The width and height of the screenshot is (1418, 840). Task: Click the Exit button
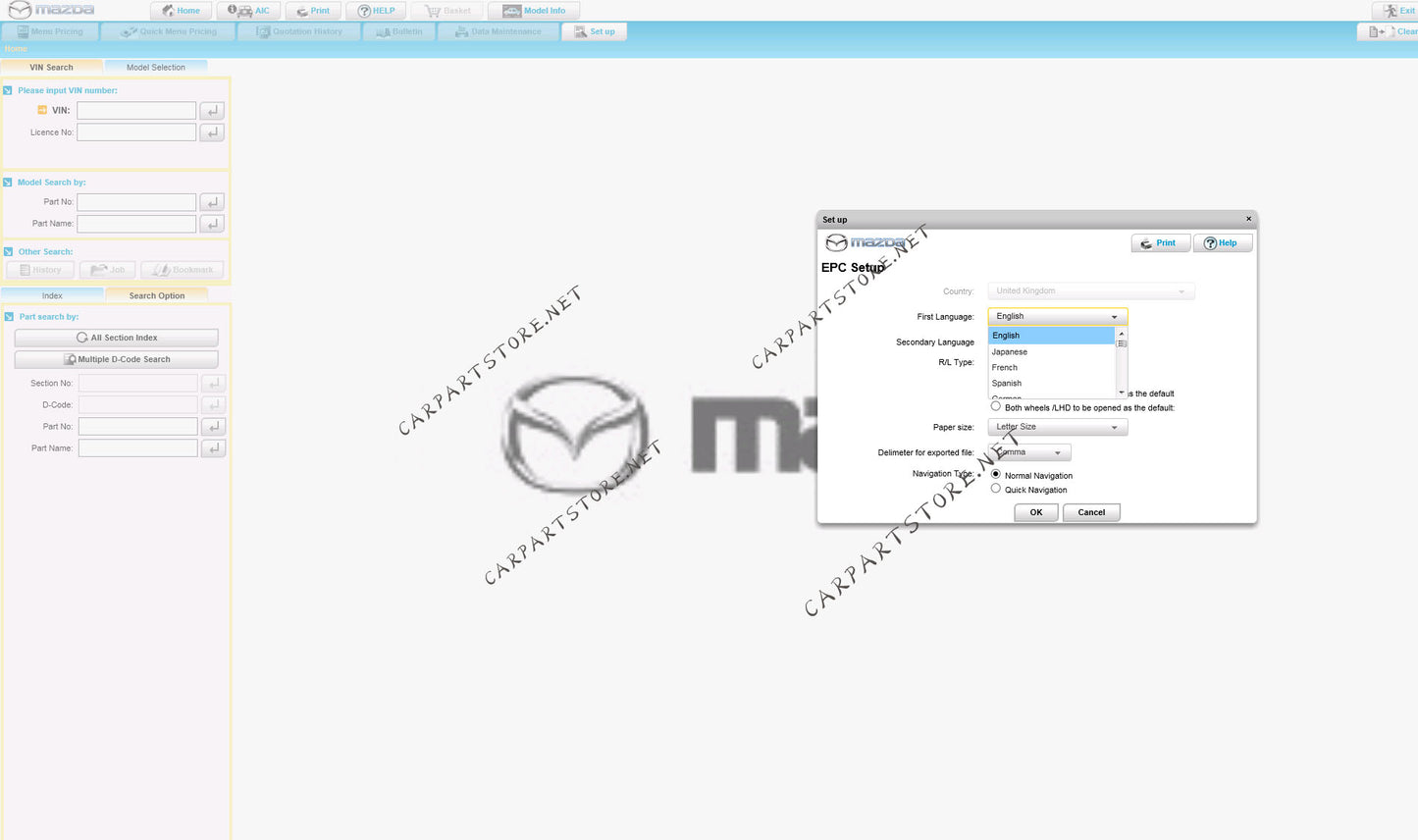(1398, 11)
